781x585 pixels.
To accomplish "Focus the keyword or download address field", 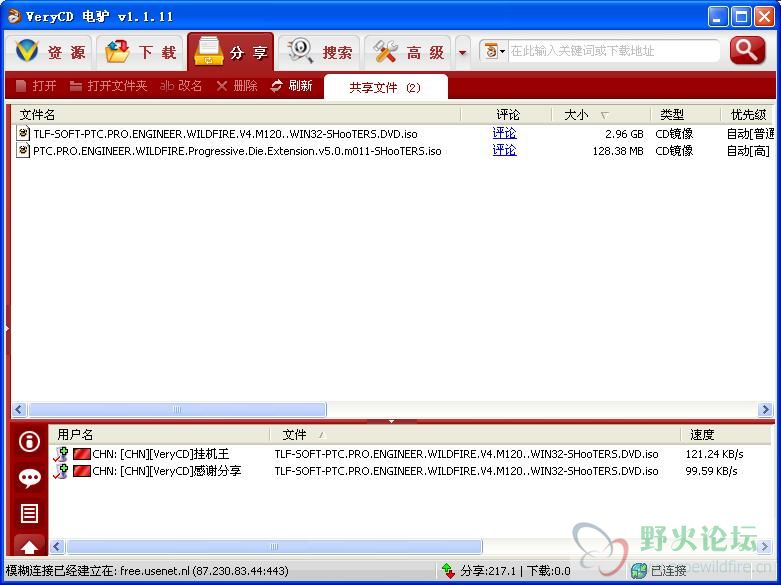I will pyautogui.click(x=614, y=51).
